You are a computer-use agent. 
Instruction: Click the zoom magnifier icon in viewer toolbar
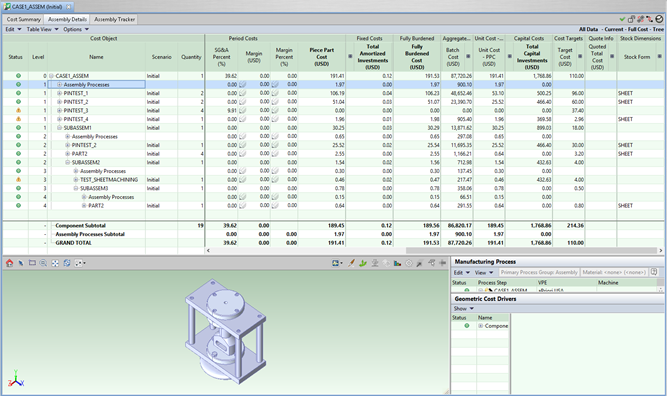click(43, 263)
